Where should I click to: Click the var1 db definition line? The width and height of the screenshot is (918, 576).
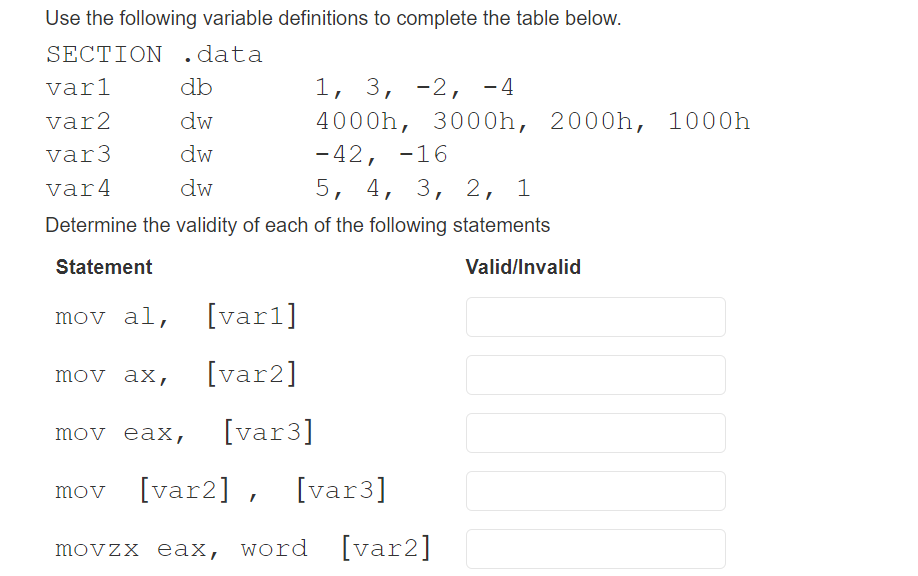click(x=280, y=88)
